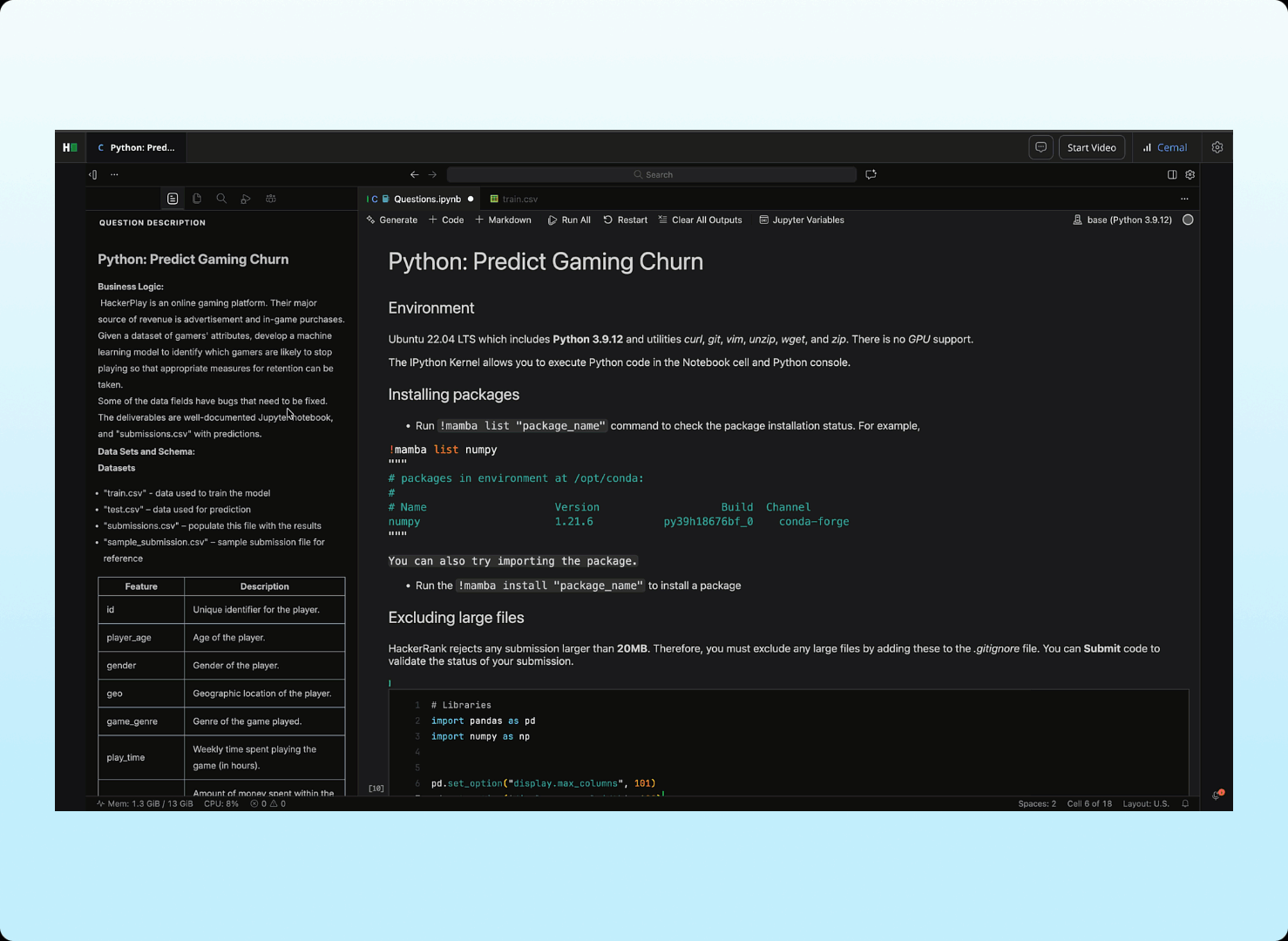Focus the Search command box
Screen dimensions: 1288x941
652,174
